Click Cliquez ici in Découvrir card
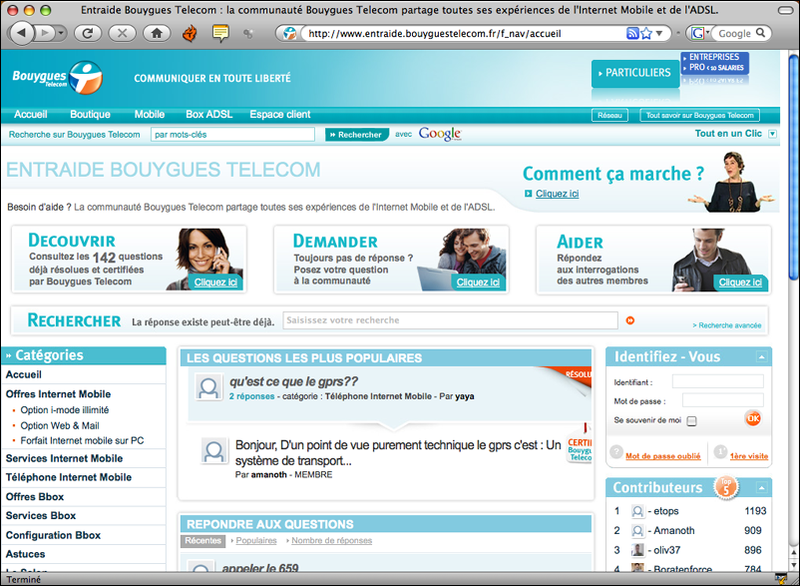Screen dimensions: 800x586 (x=215, y=283)
